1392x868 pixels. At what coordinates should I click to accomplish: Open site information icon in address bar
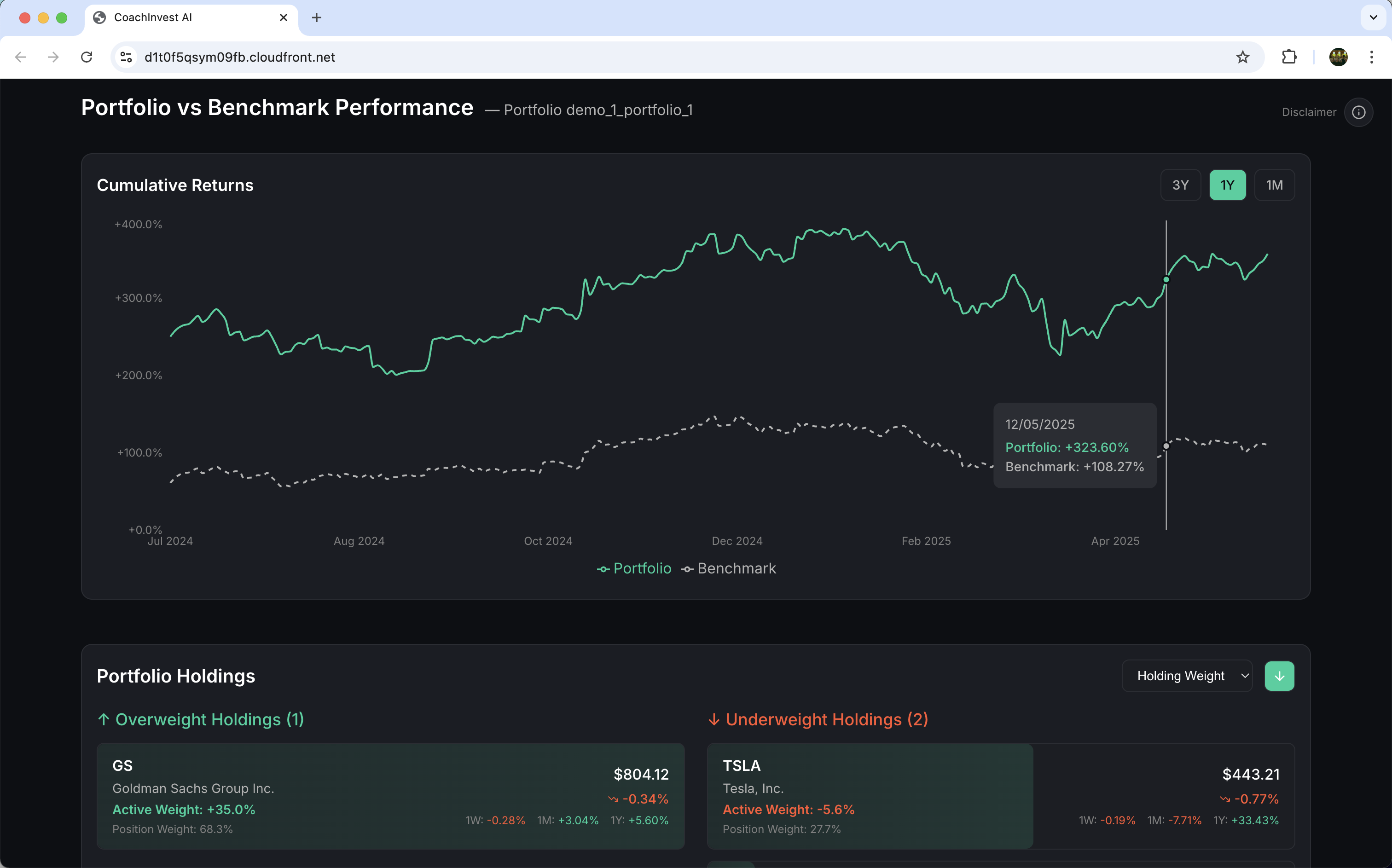pos(126,57)
